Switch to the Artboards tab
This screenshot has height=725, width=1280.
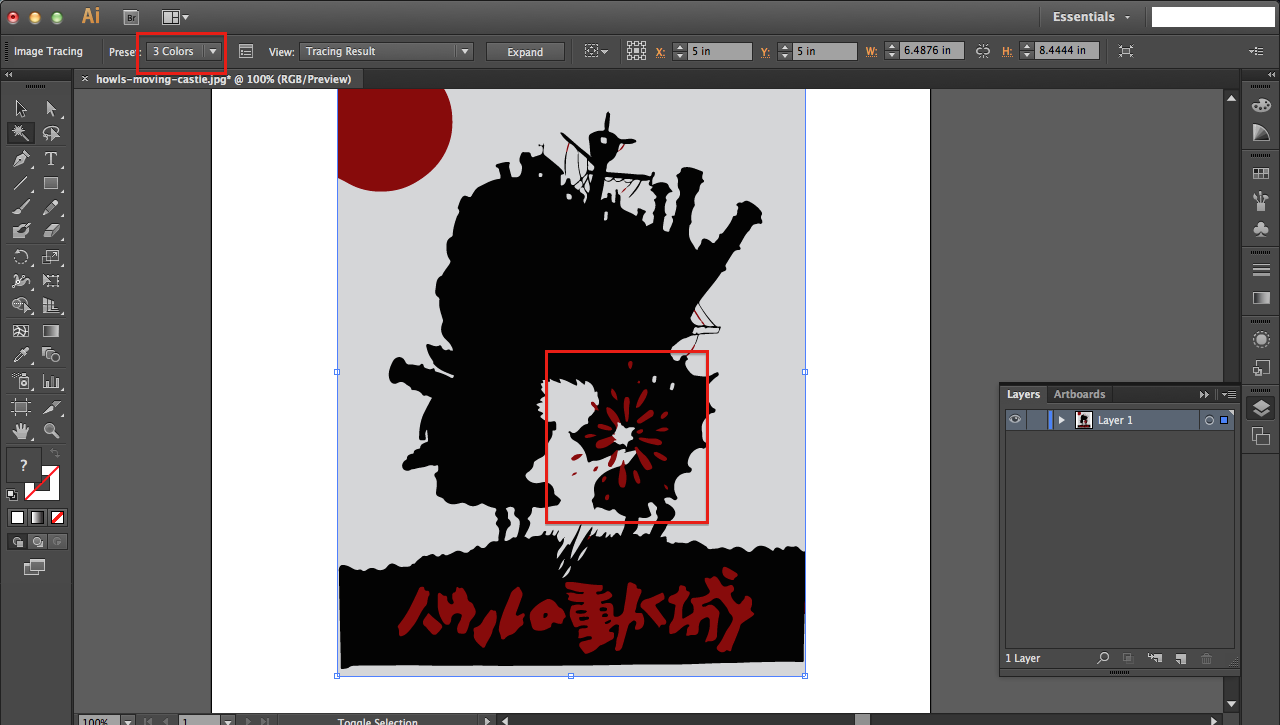(x=1079, y=394)
